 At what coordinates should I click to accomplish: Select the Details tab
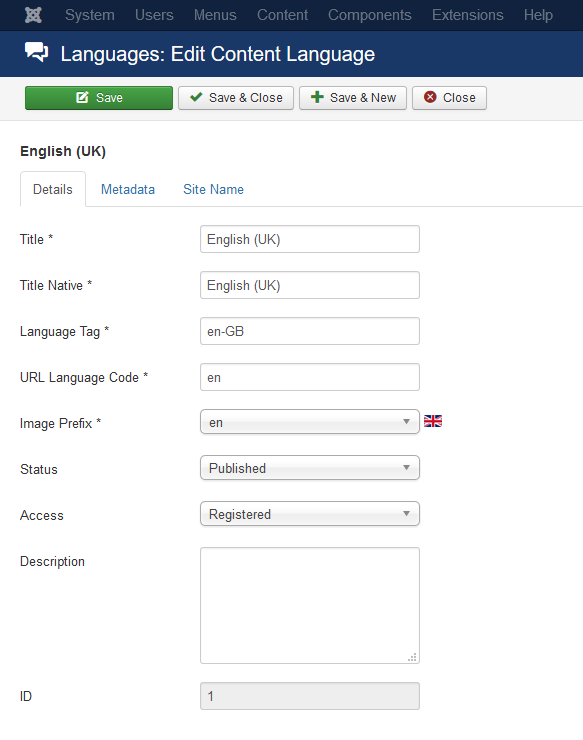pos(53,189)
